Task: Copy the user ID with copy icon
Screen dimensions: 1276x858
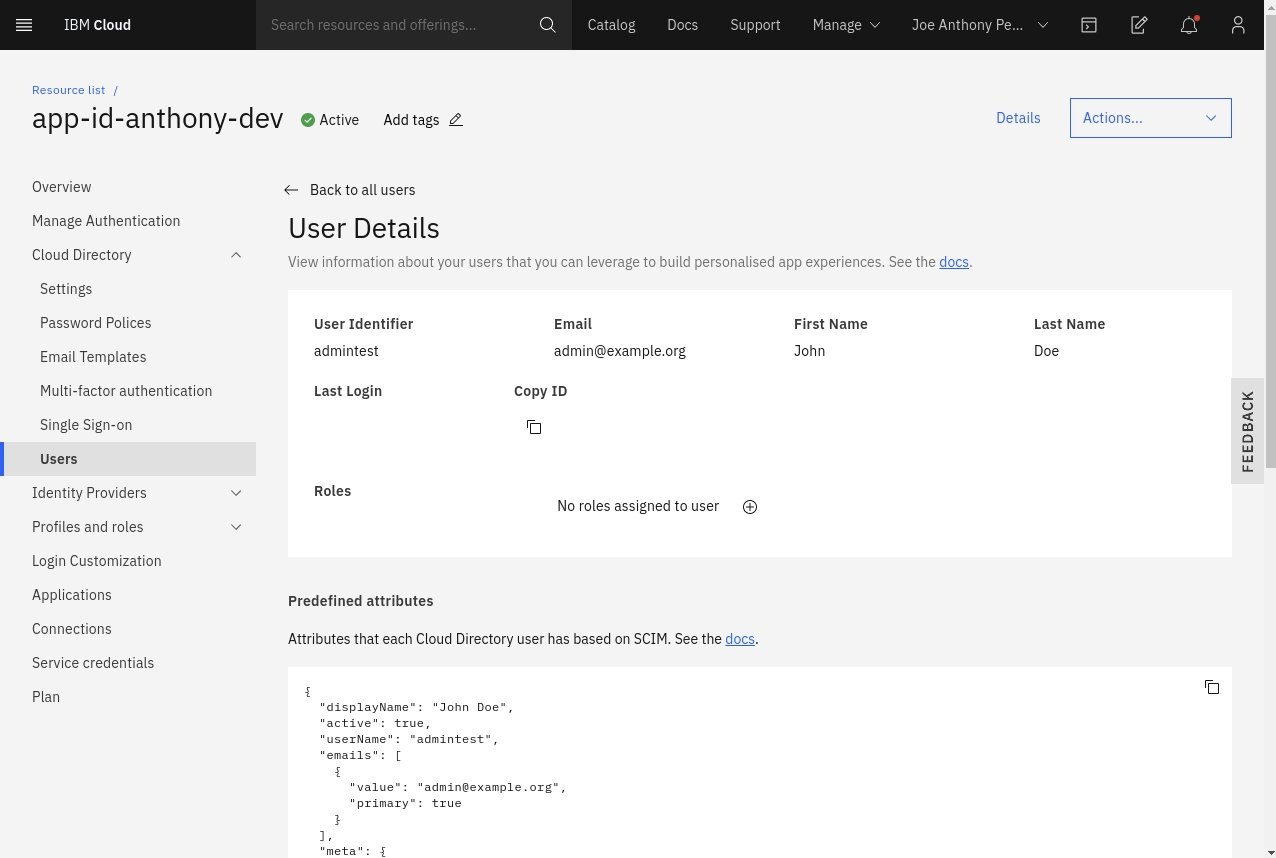Action: click(x=534, y=427)
